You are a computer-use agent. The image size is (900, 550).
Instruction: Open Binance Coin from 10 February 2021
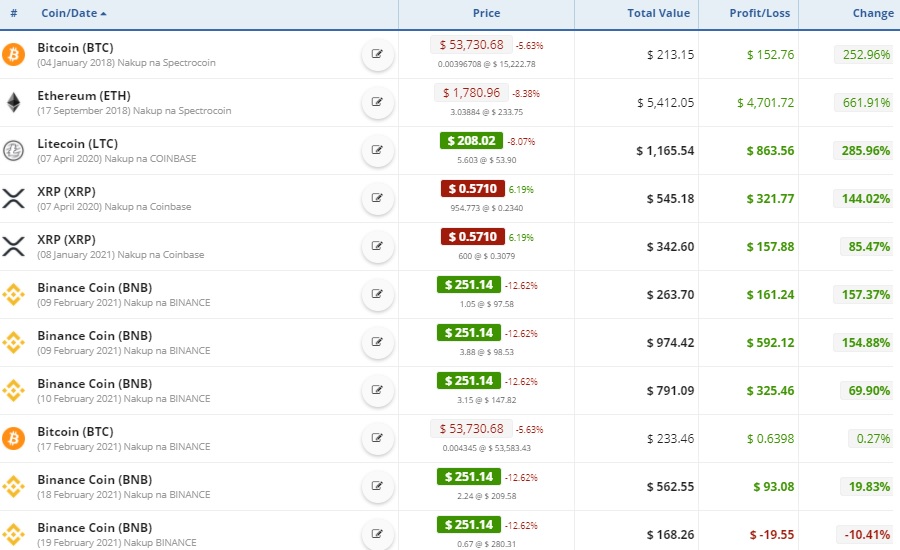(x=95, y=384)
